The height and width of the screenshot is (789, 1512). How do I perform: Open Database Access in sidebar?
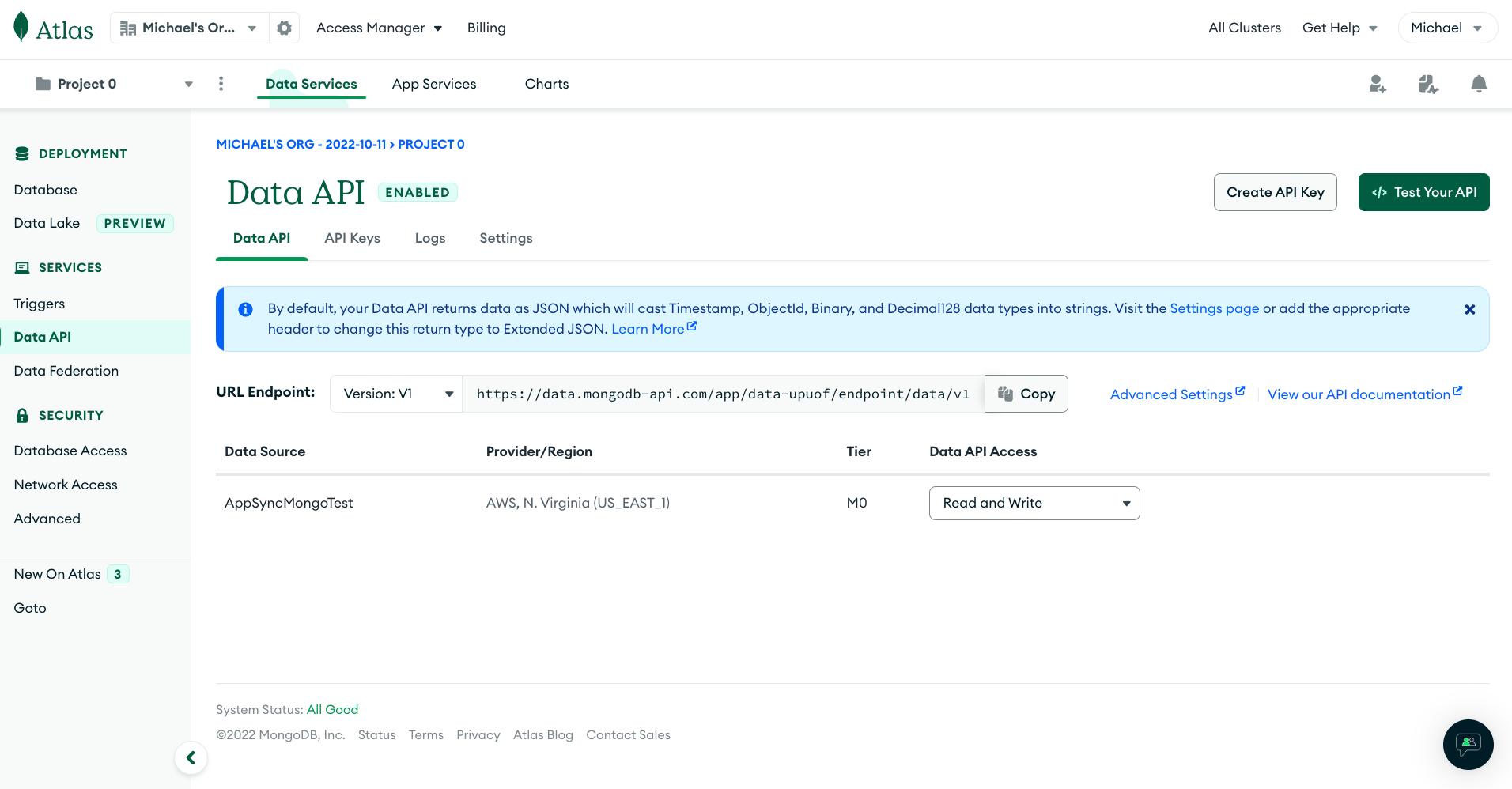point(70,451)
